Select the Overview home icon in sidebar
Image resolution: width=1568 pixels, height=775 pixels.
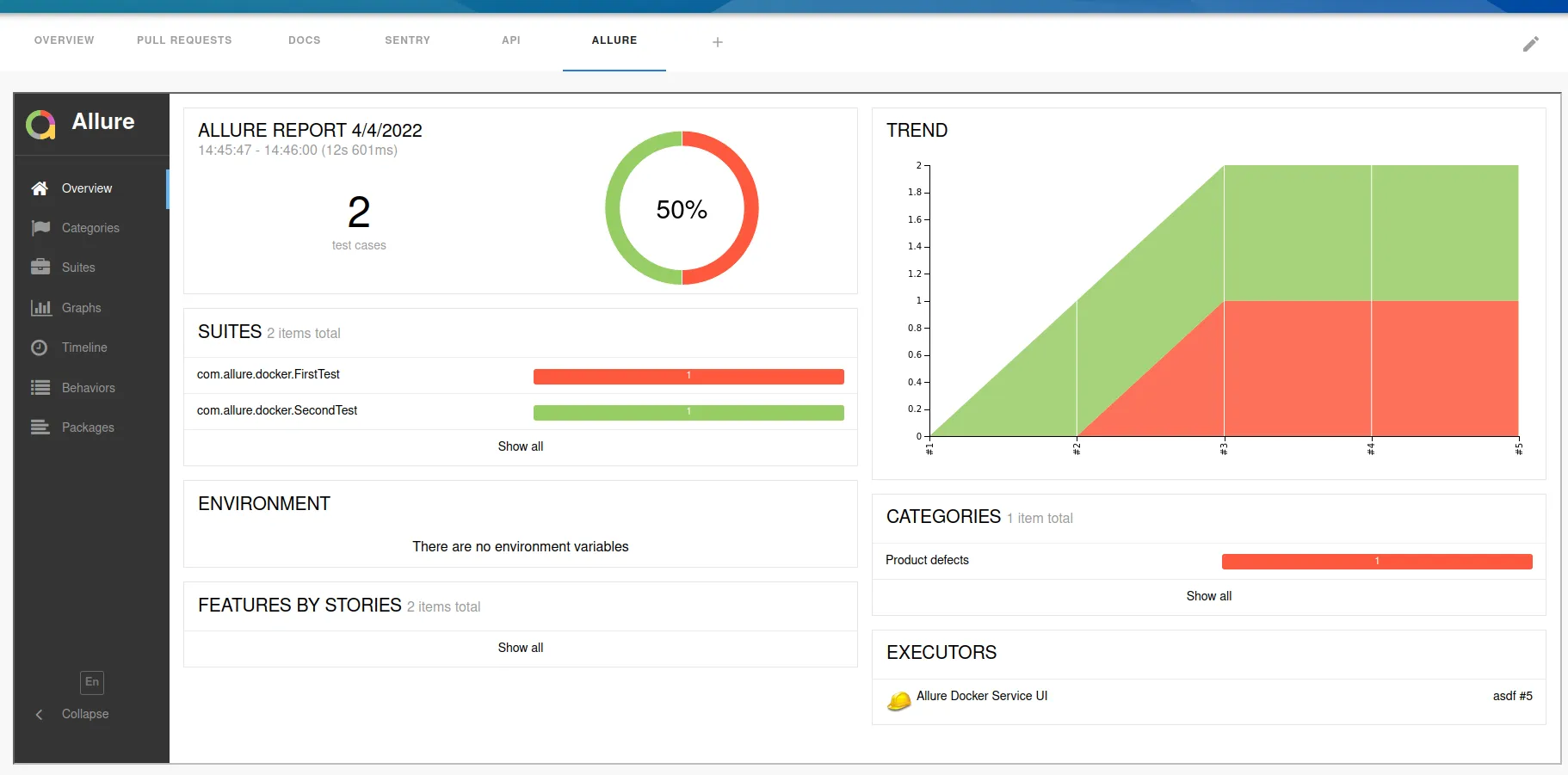coord(40,188)
